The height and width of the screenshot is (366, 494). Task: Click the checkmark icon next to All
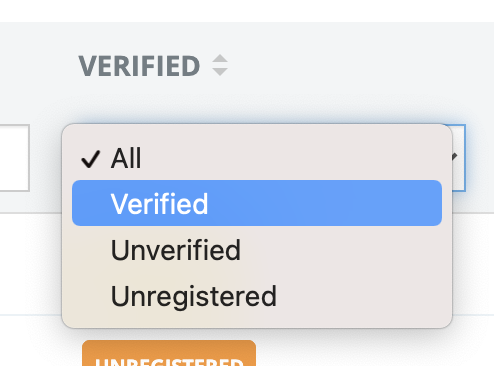pyautogui.click(x=91, y=159)
